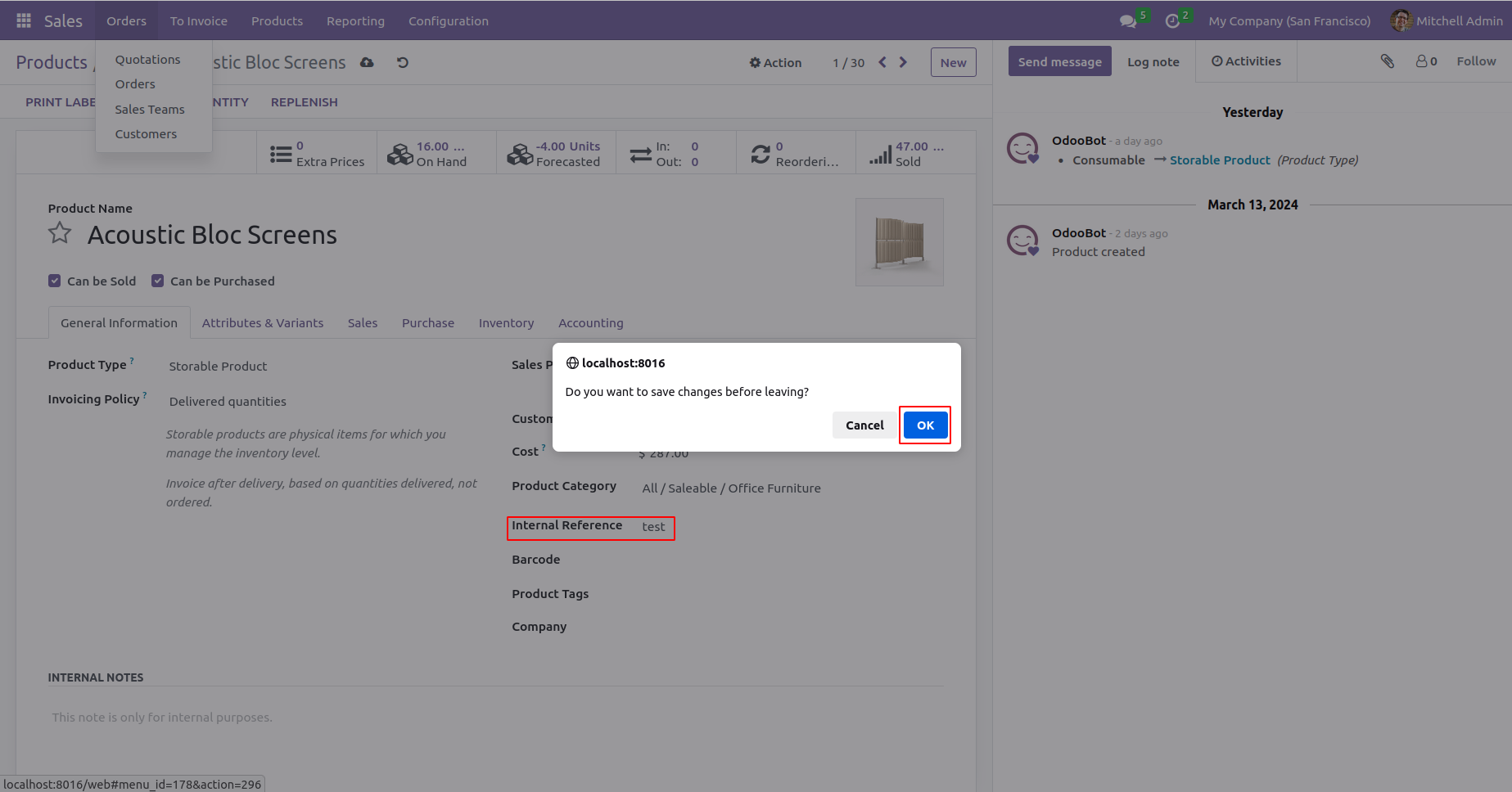Click Follow button
This screenshot has height=792, width=1512.
coord(1476,61)
